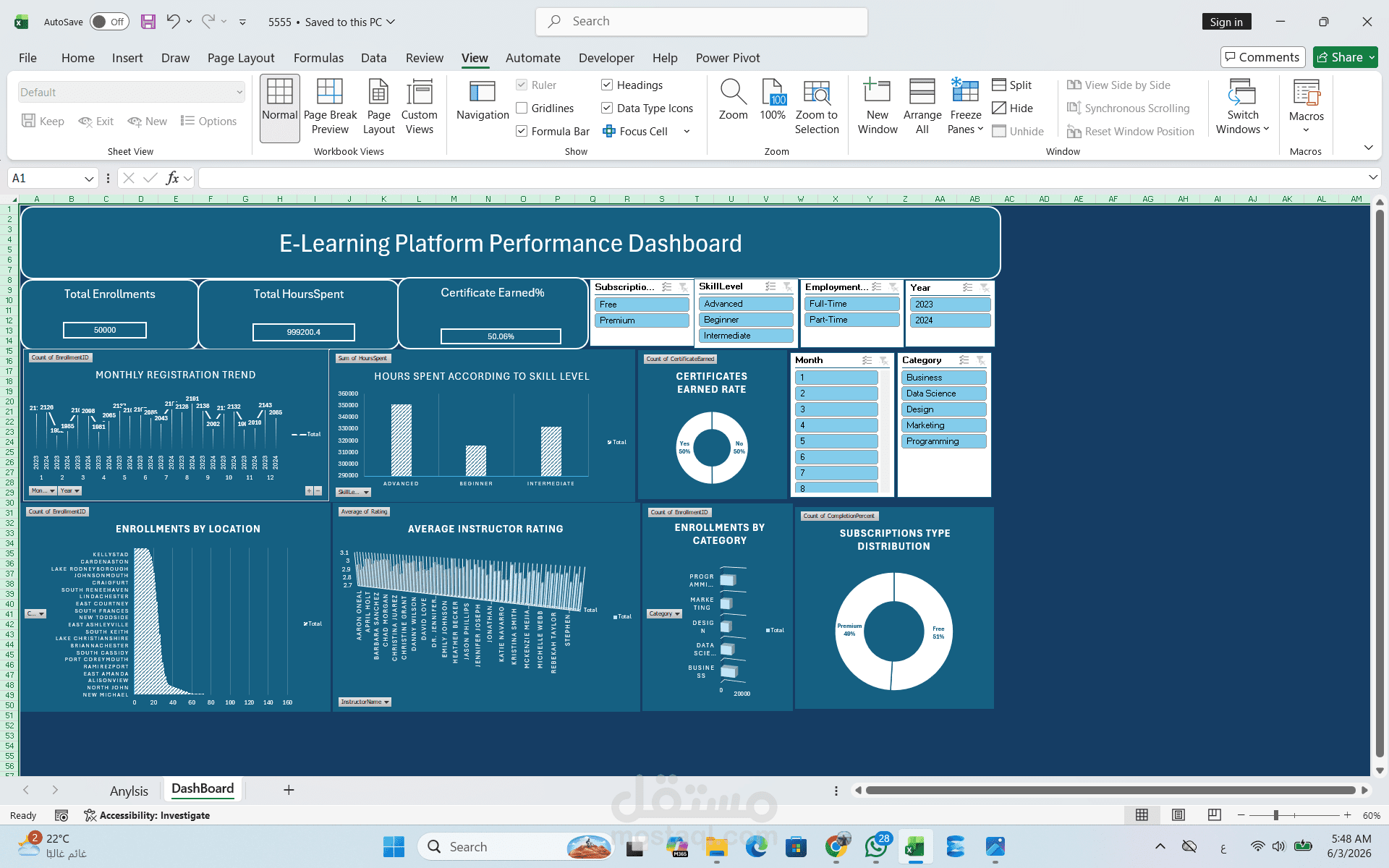Viewport: 1389px width, 868px height.
Task: Toggle the Gridlines checkbox
Action: coord(522,109)
